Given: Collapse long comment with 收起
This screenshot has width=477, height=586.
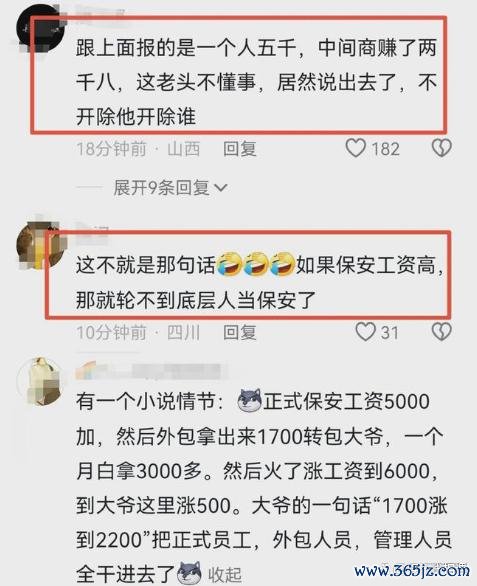Looking at the screenshot, I should 224,575.
